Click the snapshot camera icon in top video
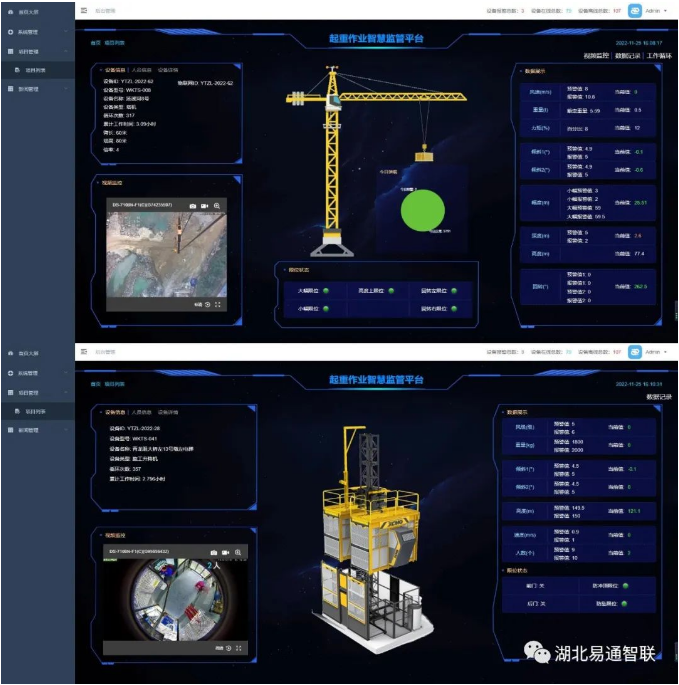The image size is (679, 685). coord(193,205)
